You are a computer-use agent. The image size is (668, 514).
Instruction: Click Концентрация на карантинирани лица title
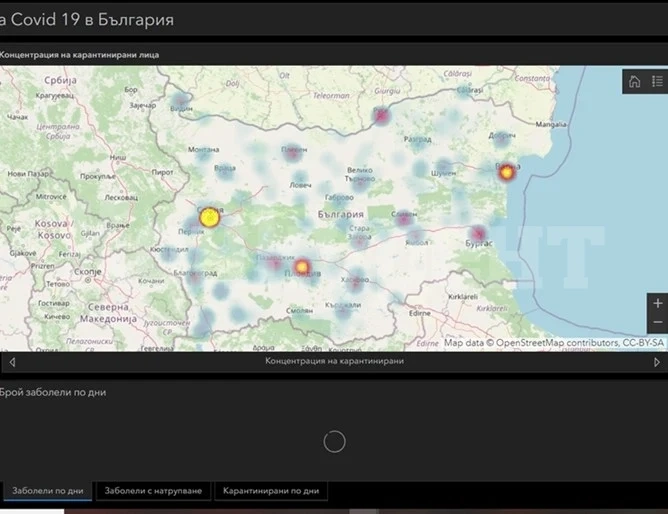click(79, 55)
